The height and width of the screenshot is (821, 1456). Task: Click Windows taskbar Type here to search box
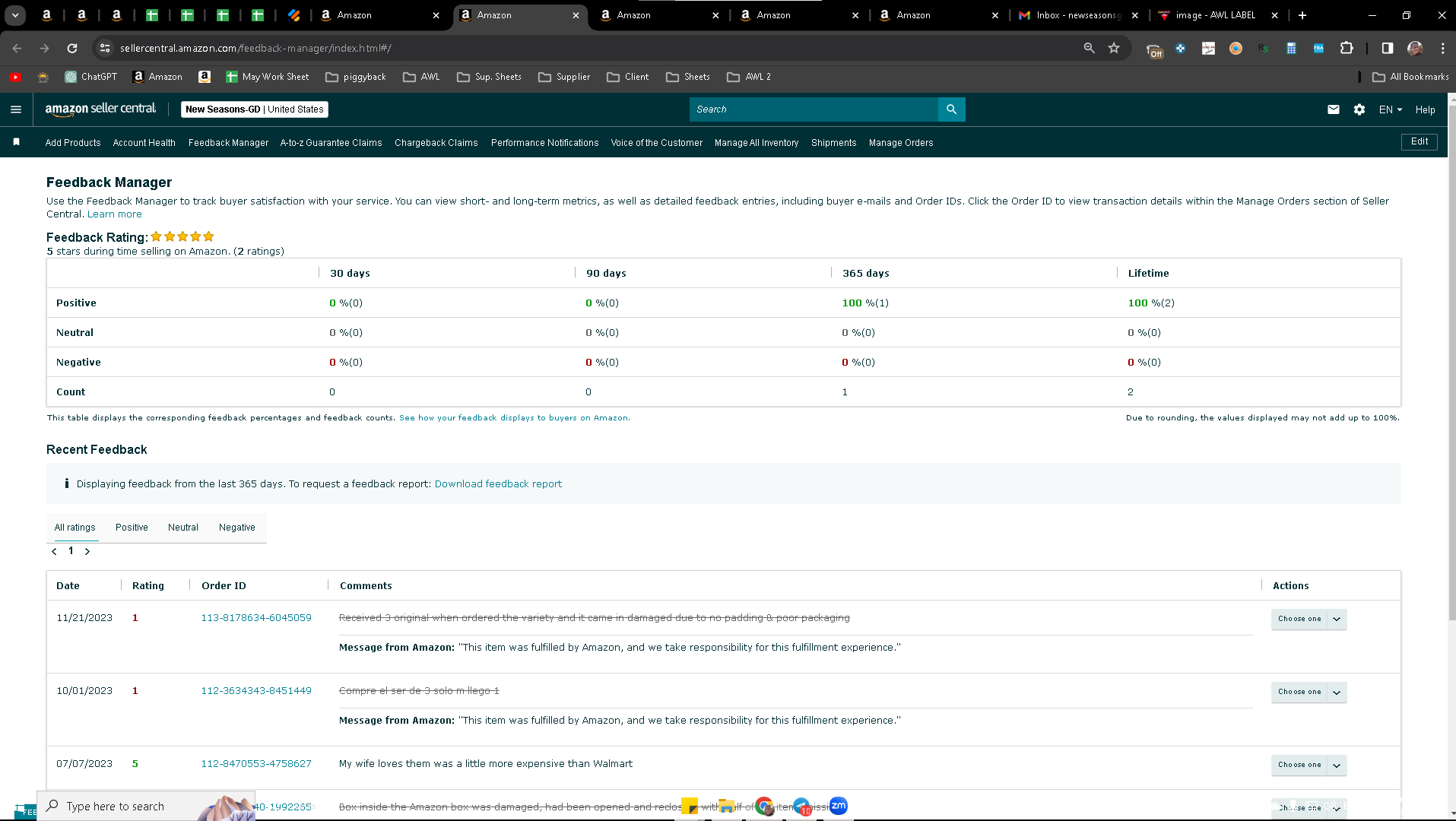pos(144,806)
